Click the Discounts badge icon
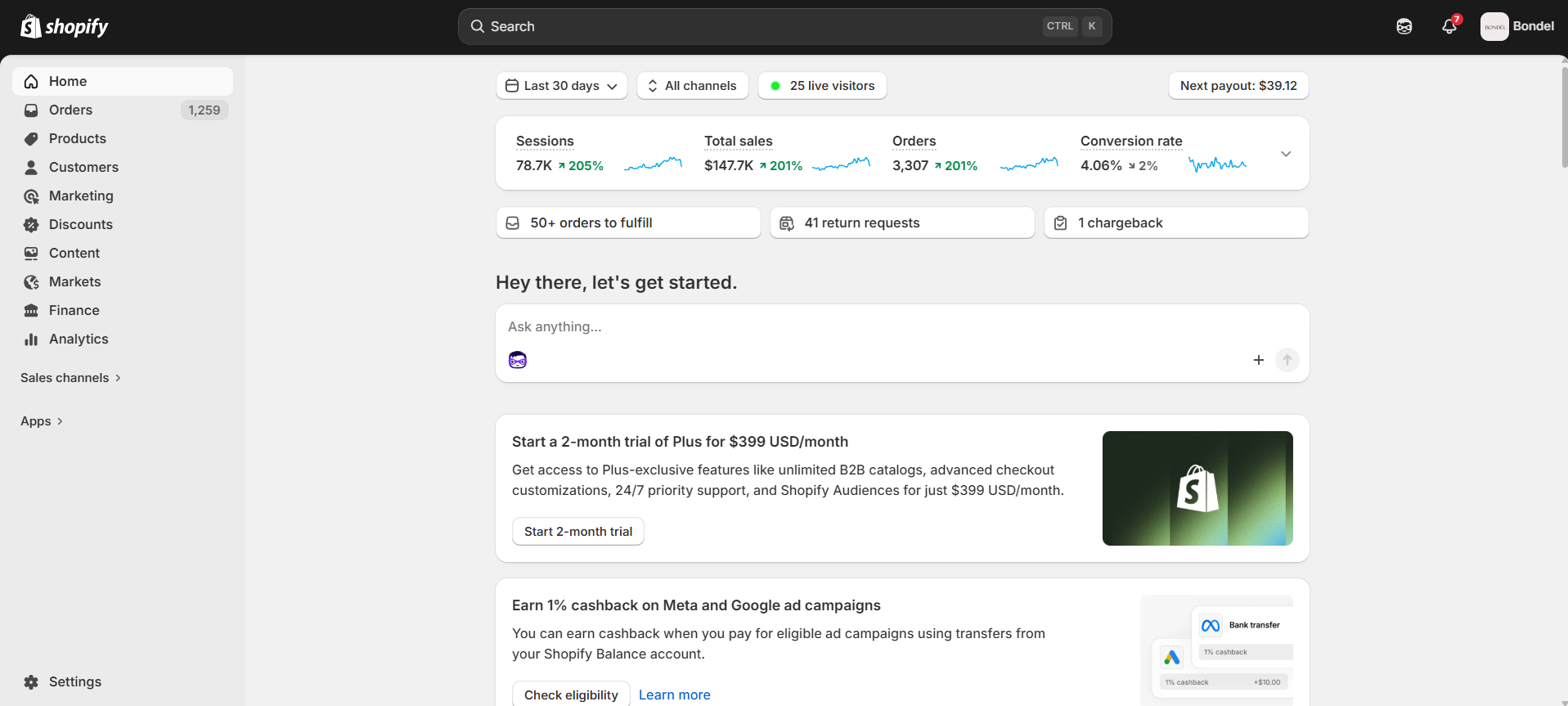 (x=31, y=225)
